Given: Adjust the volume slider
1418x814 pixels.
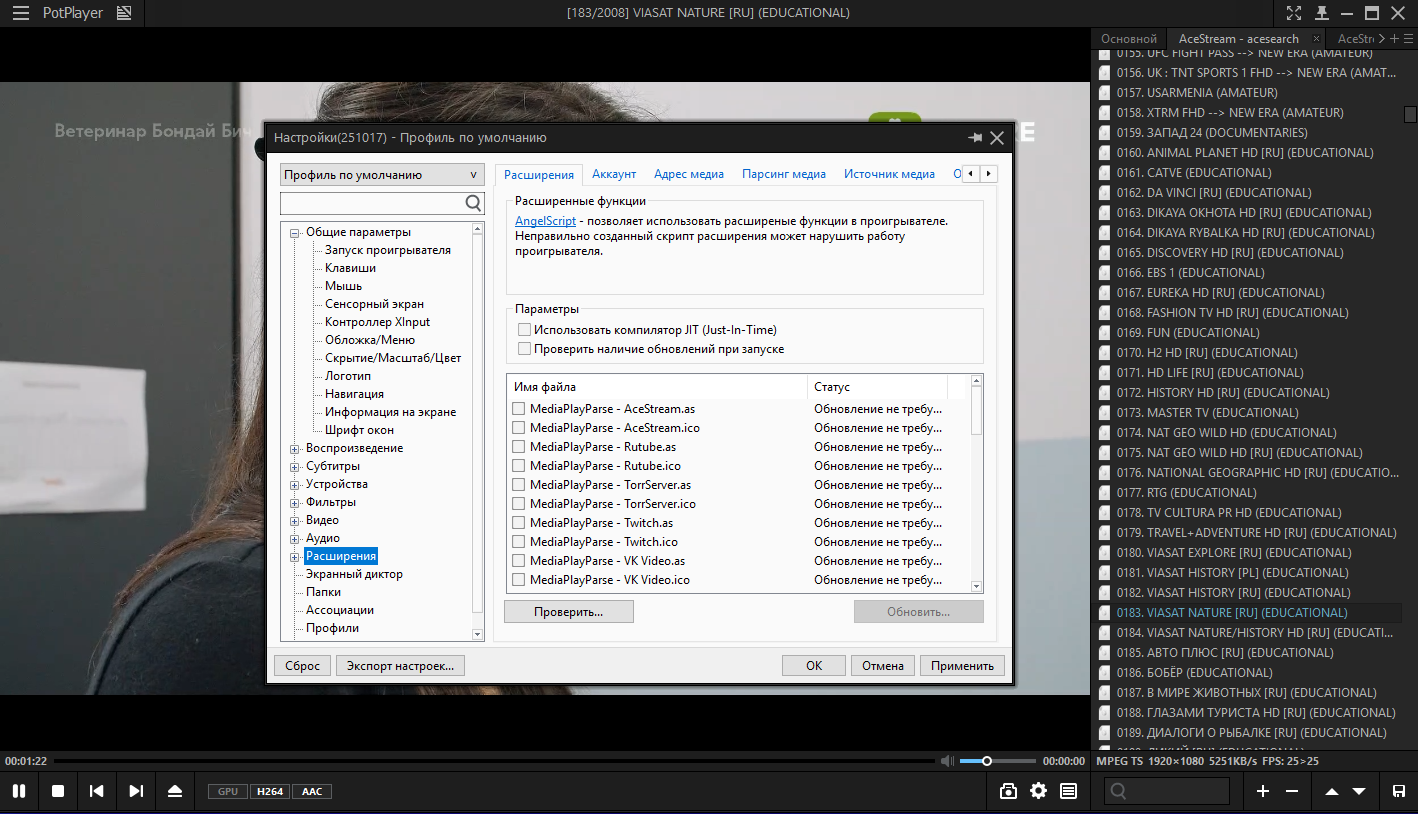Looking at the screenshot, I should click(986, 761).
